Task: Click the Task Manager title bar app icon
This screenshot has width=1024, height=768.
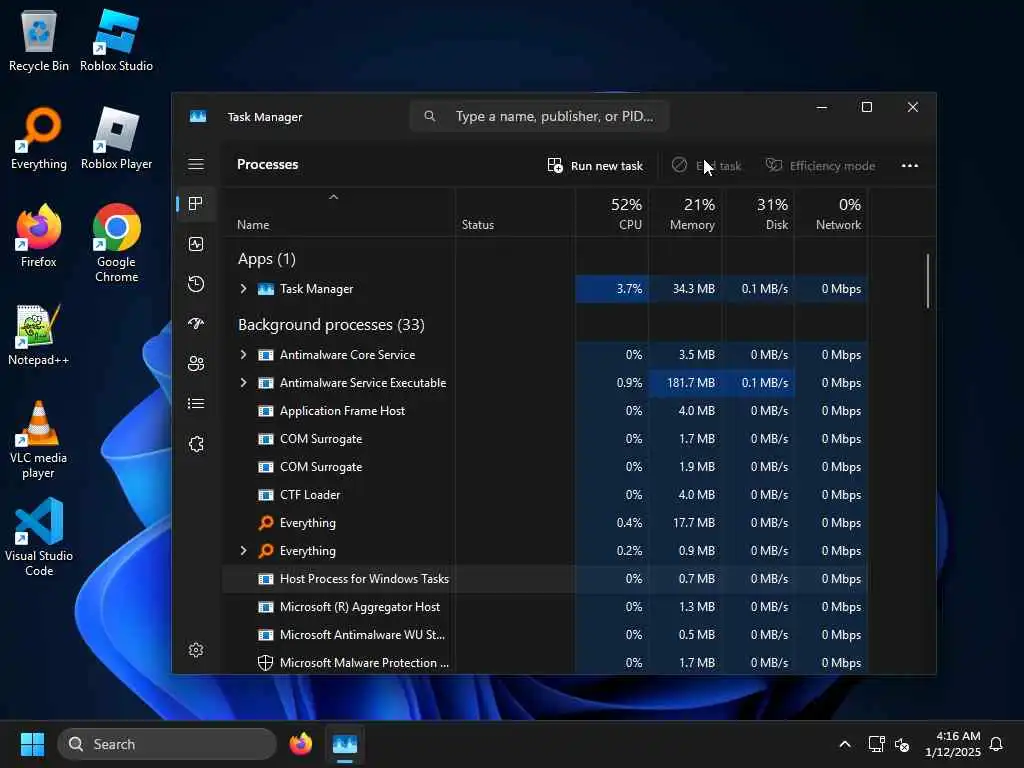Action: (198, 116)
